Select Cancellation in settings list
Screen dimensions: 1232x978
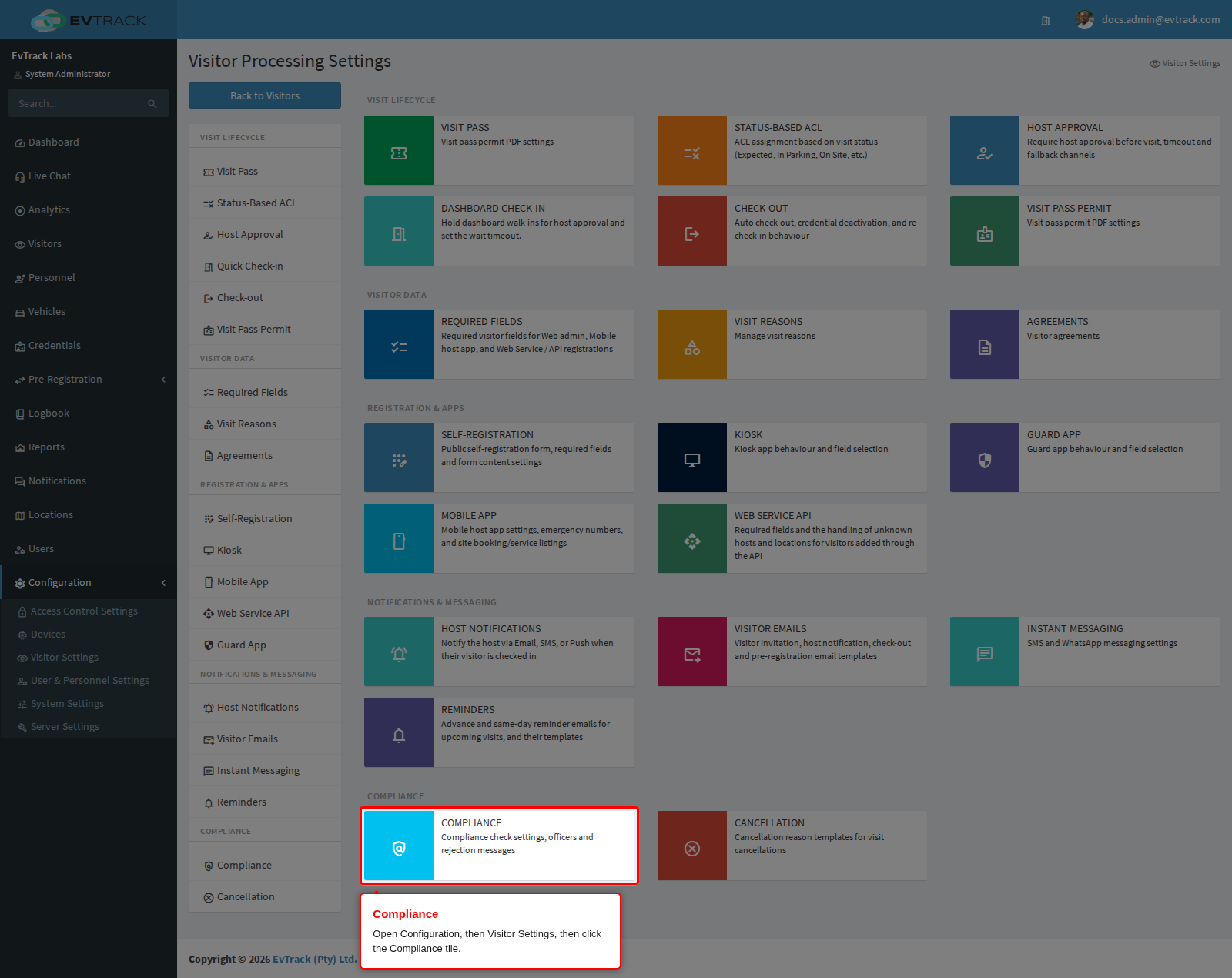coord(265,897)
